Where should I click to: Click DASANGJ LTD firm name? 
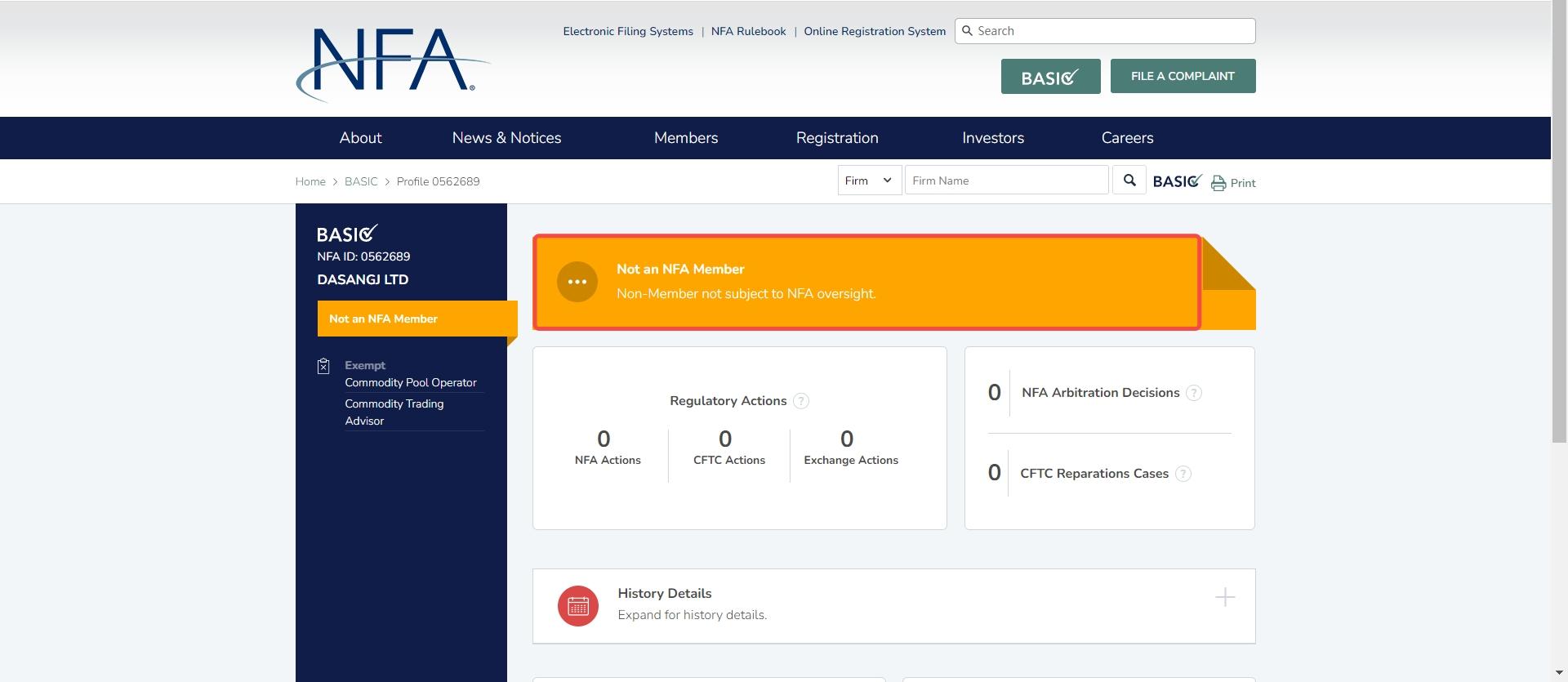coord(363,279)
